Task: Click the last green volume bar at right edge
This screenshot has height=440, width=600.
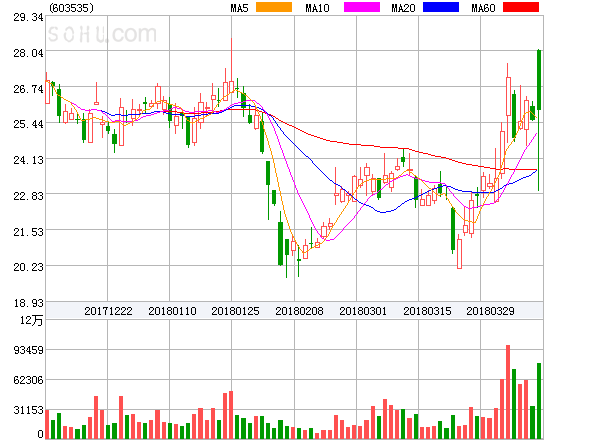Action: pos(539,401)
